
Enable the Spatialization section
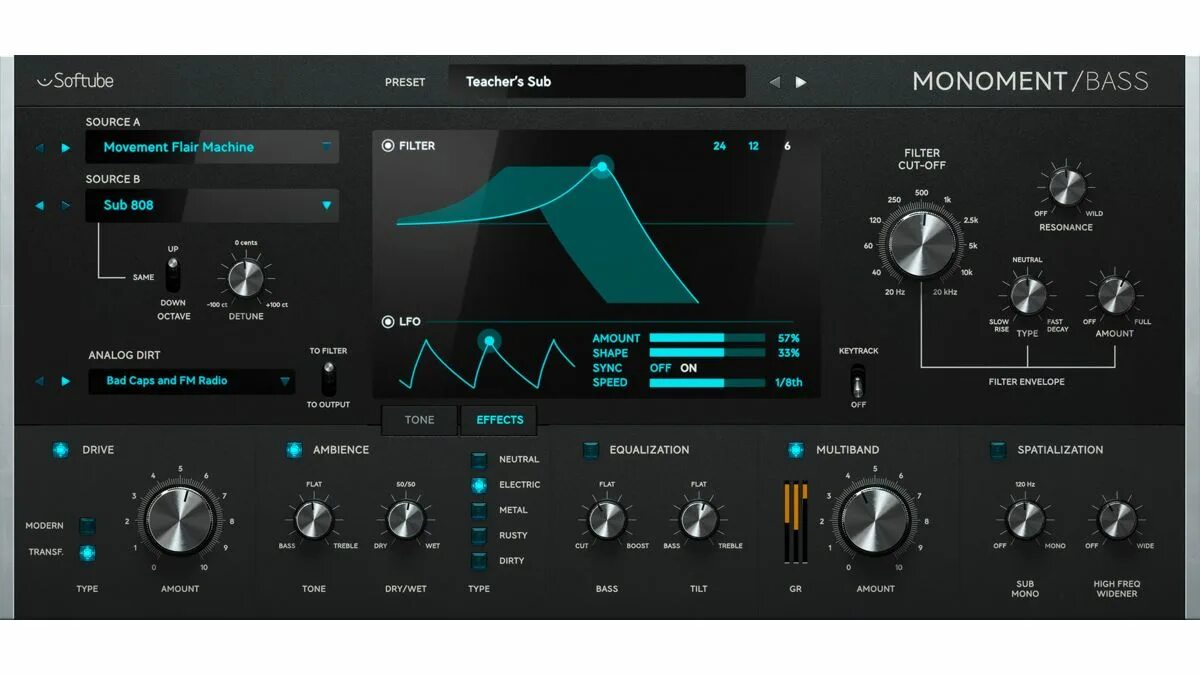tap(998, 450)
